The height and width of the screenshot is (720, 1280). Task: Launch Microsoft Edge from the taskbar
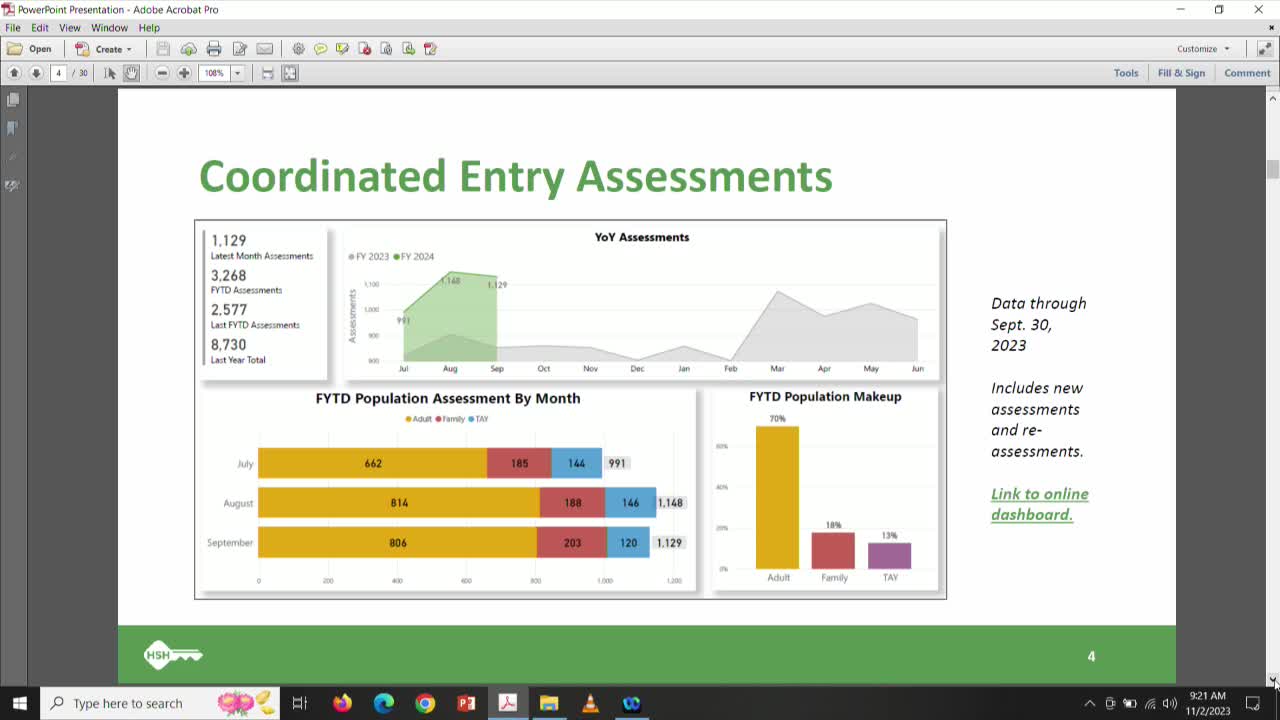pyautogui.click(x=384, y=703)
